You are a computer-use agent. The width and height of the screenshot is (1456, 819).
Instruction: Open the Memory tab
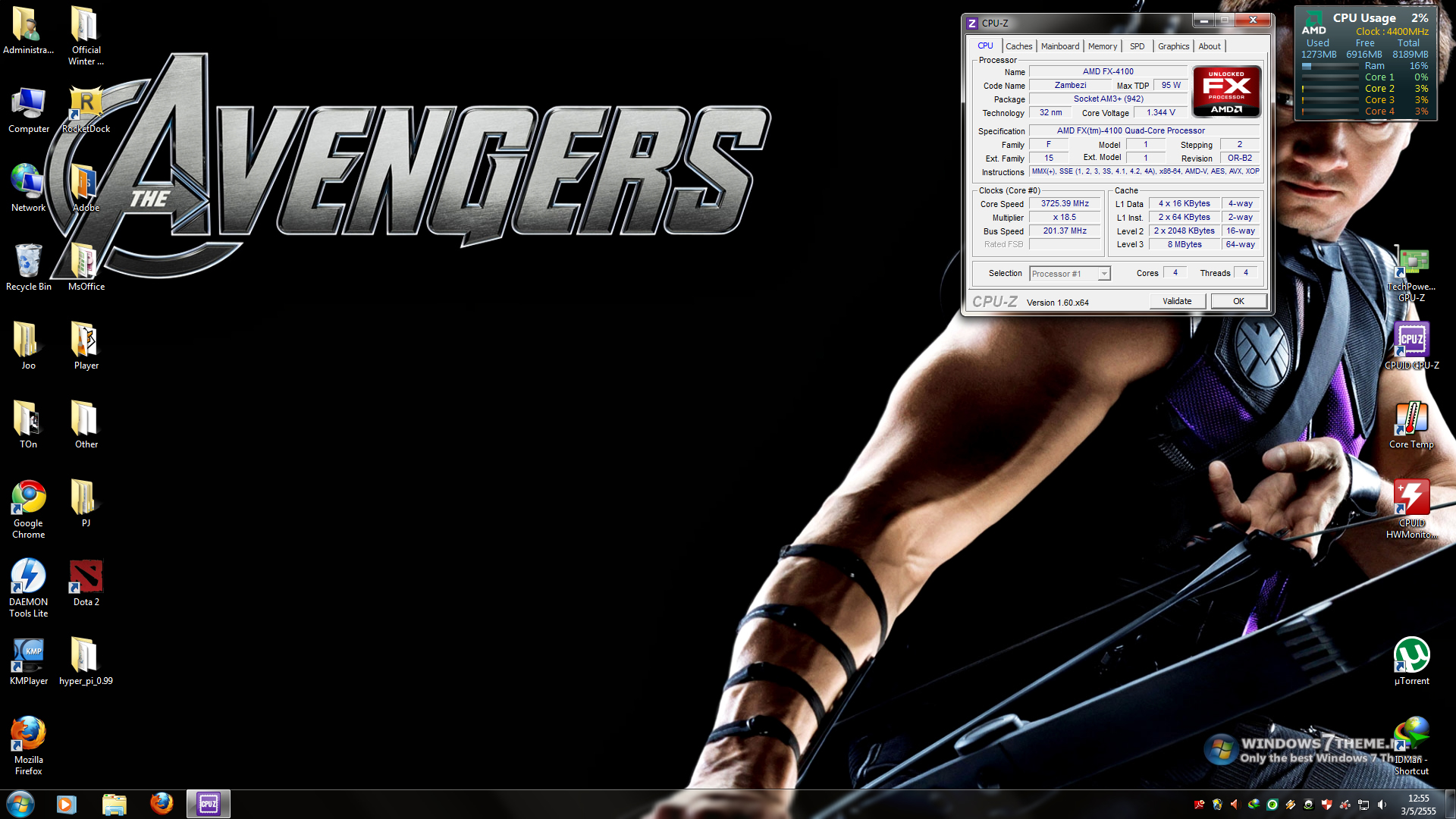(1102, 46)
